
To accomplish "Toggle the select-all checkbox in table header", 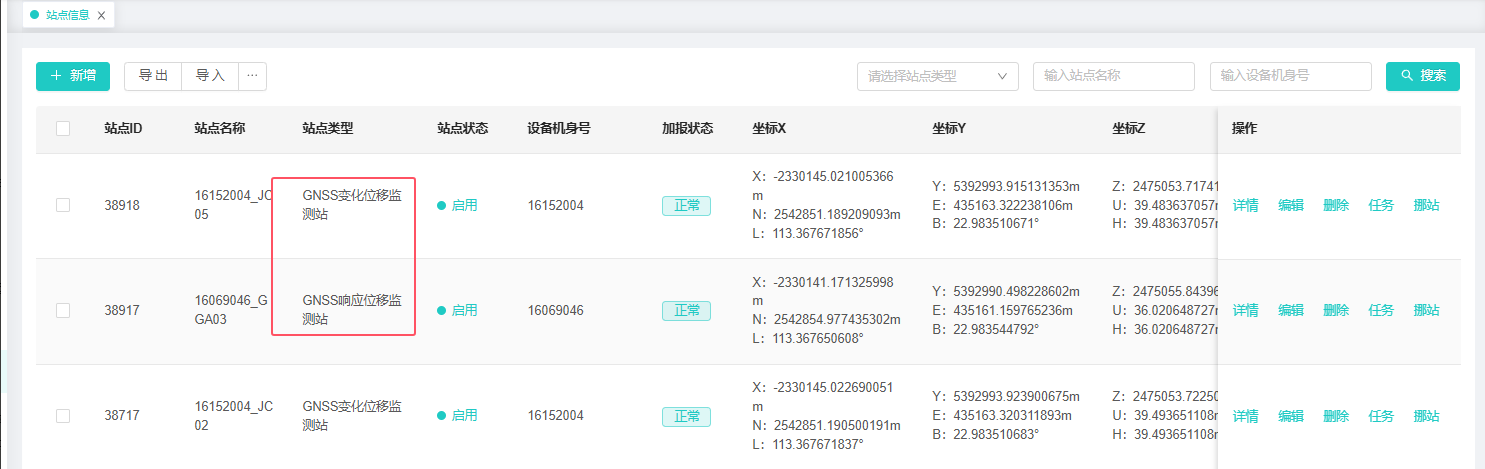I will (63, 128).
